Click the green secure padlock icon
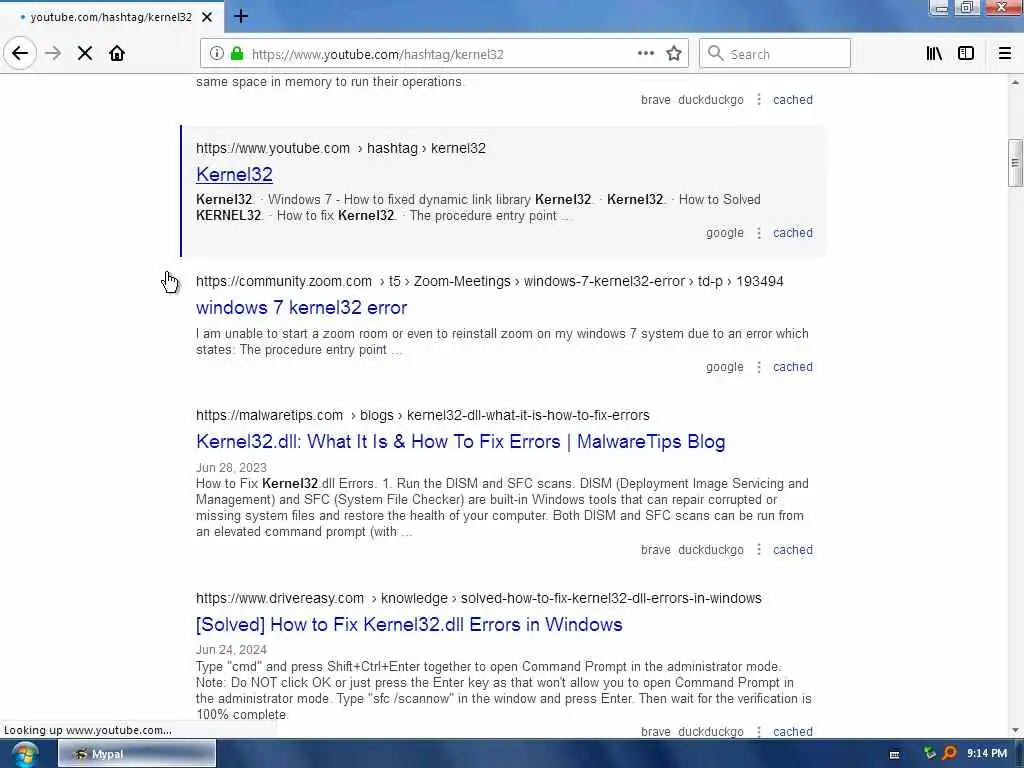This screenshot has width=1024, height=768. tap(237, 54)
